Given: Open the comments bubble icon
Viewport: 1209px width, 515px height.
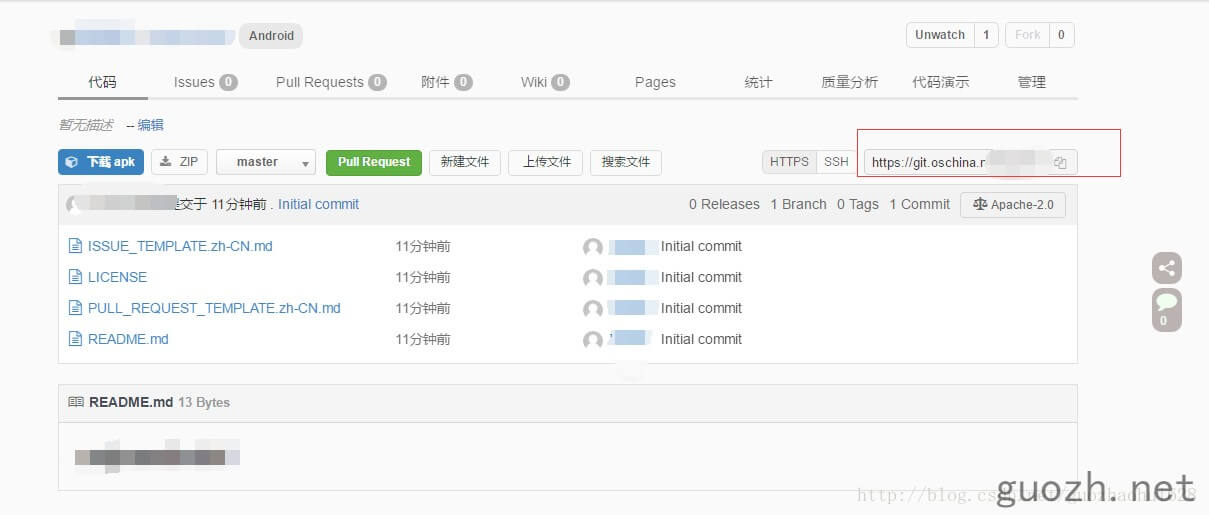Looking at the screenshot, I should click(1166, 303).
